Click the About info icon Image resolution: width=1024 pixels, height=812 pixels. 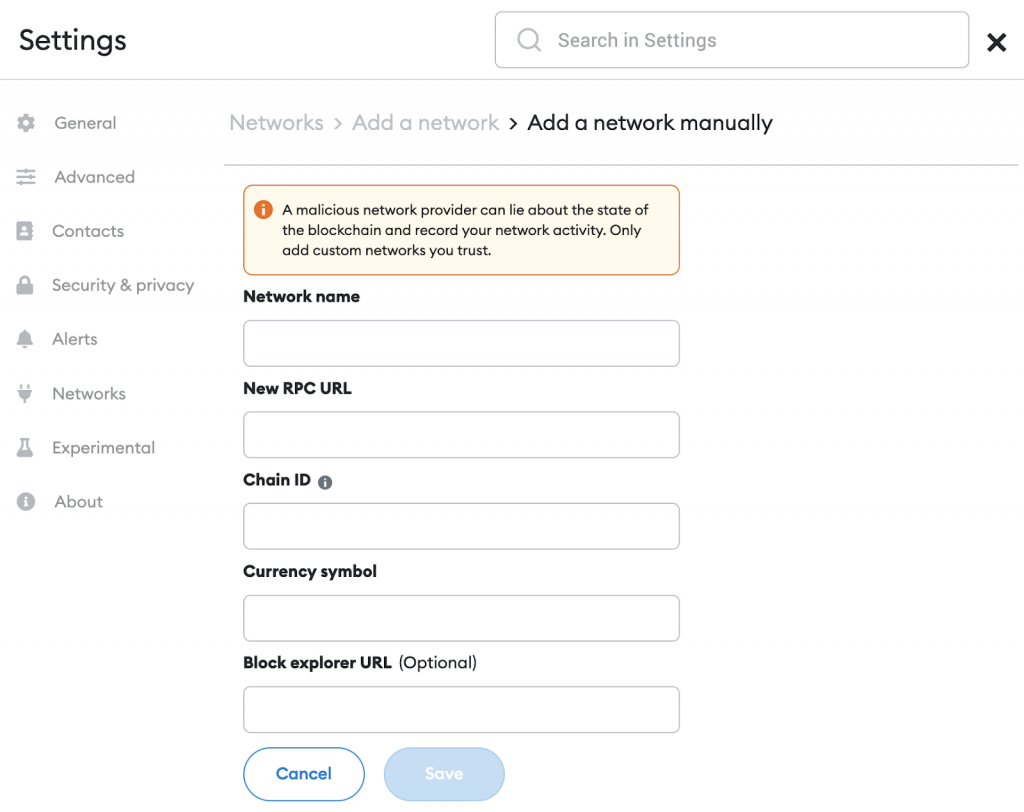point(25,501)
